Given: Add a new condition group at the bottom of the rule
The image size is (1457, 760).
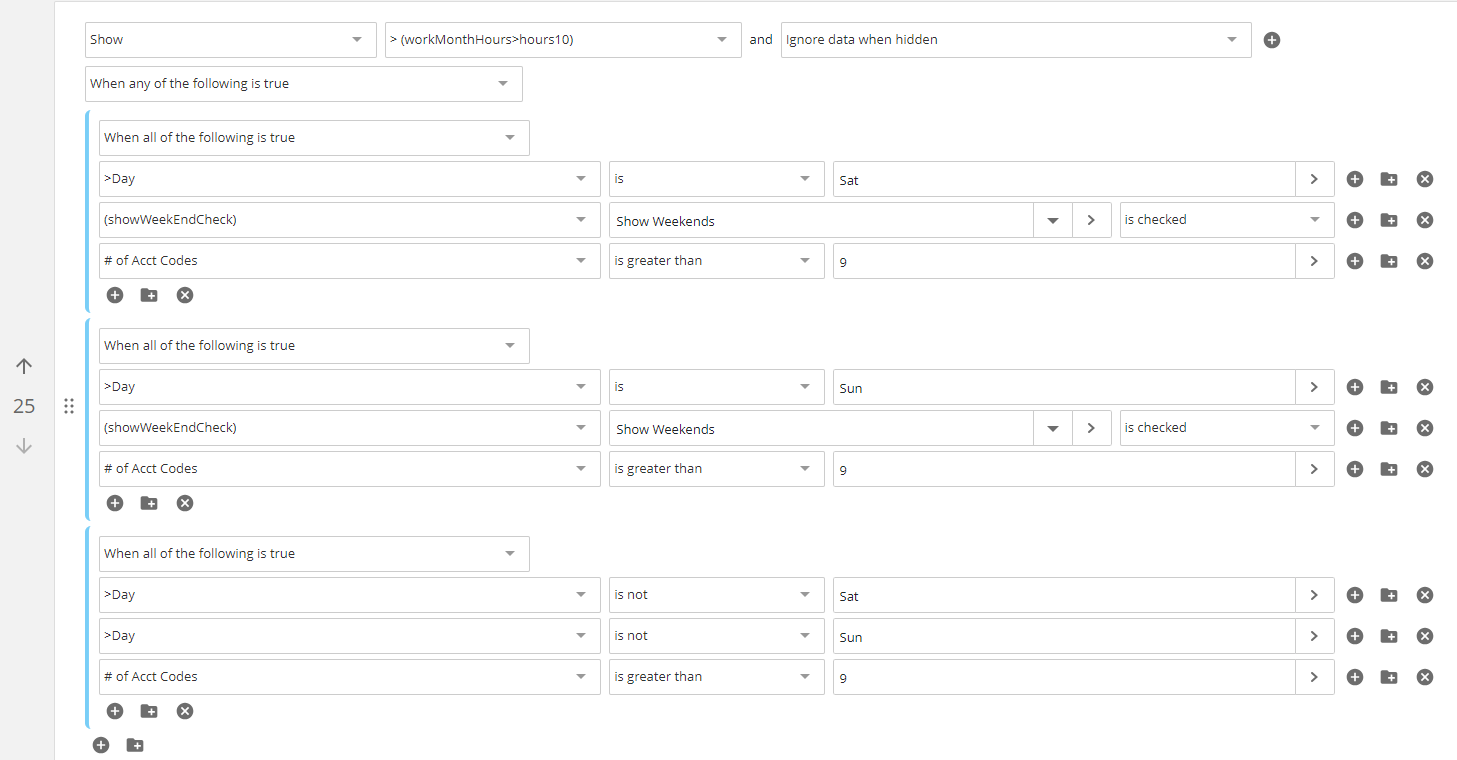Looking at the screenshot, I should [135, 745].
